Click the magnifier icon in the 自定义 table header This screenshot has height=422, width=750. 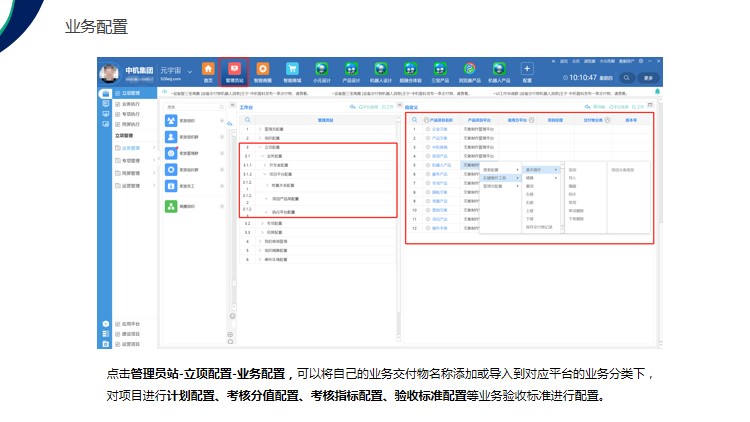(414, 120)
